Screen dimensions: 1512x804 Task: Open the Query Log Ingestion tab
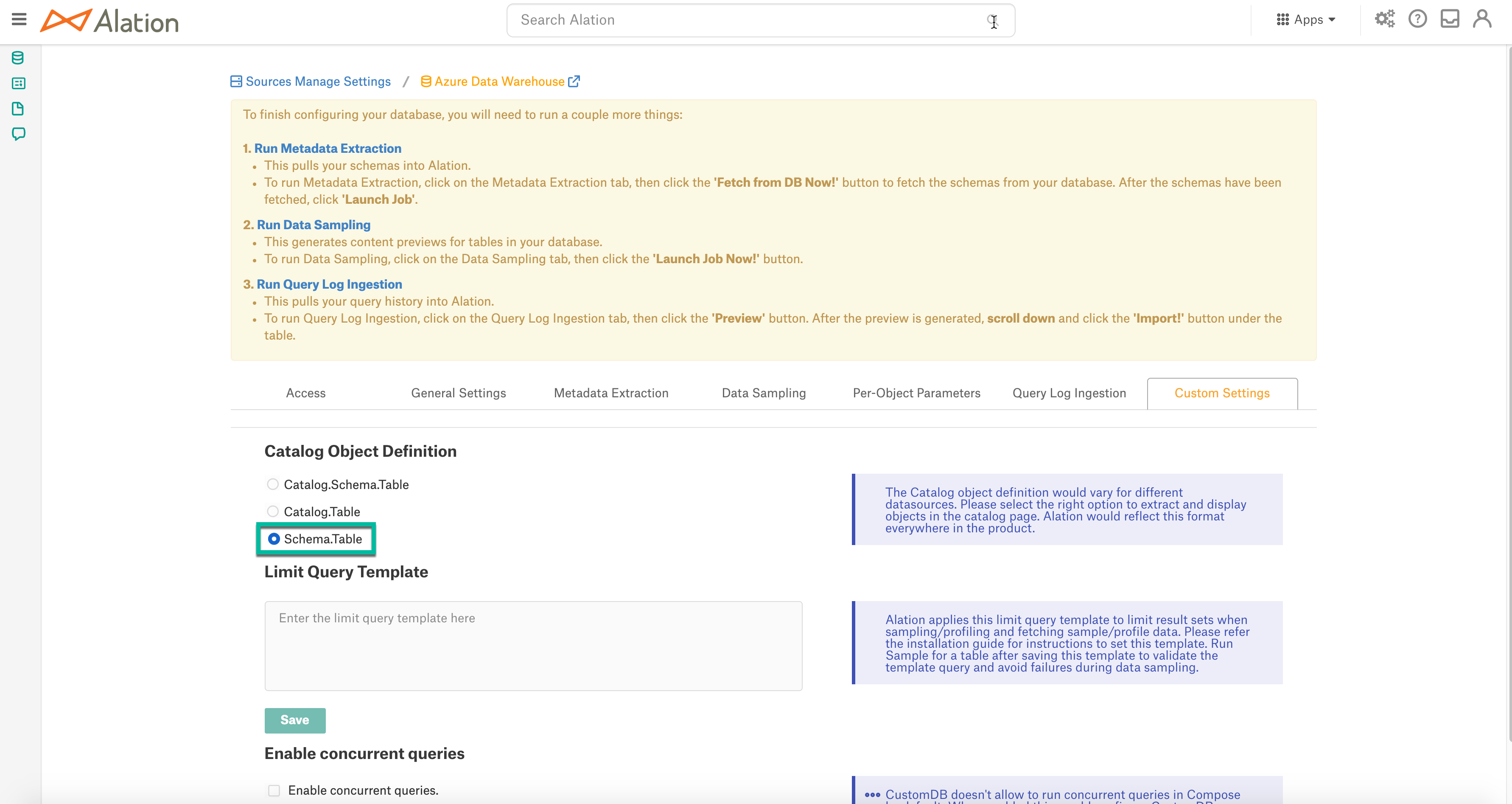[x=1069, y=393]
